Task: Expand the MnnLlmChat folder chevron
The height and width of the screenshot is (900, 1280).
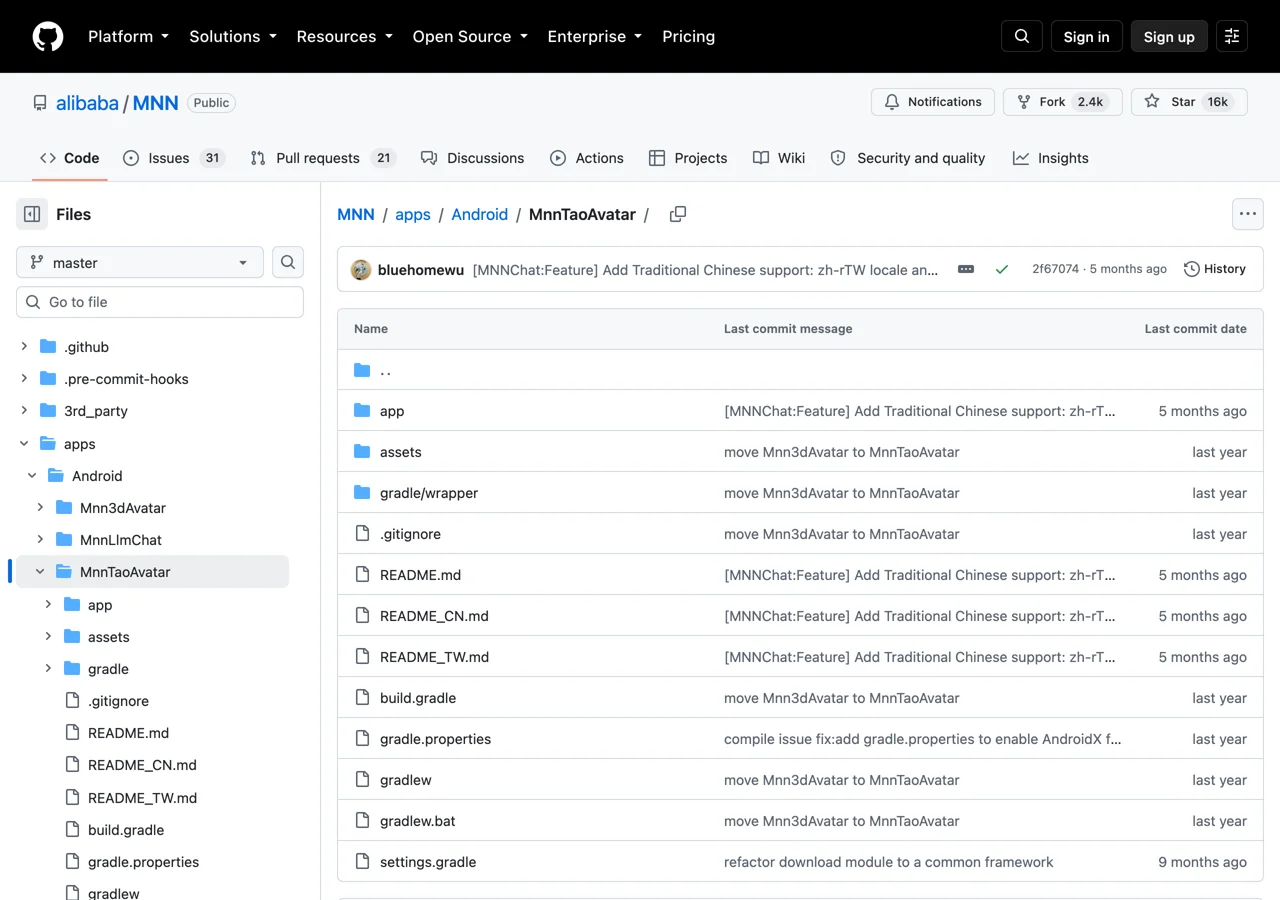Action: [x=40, y=540]
